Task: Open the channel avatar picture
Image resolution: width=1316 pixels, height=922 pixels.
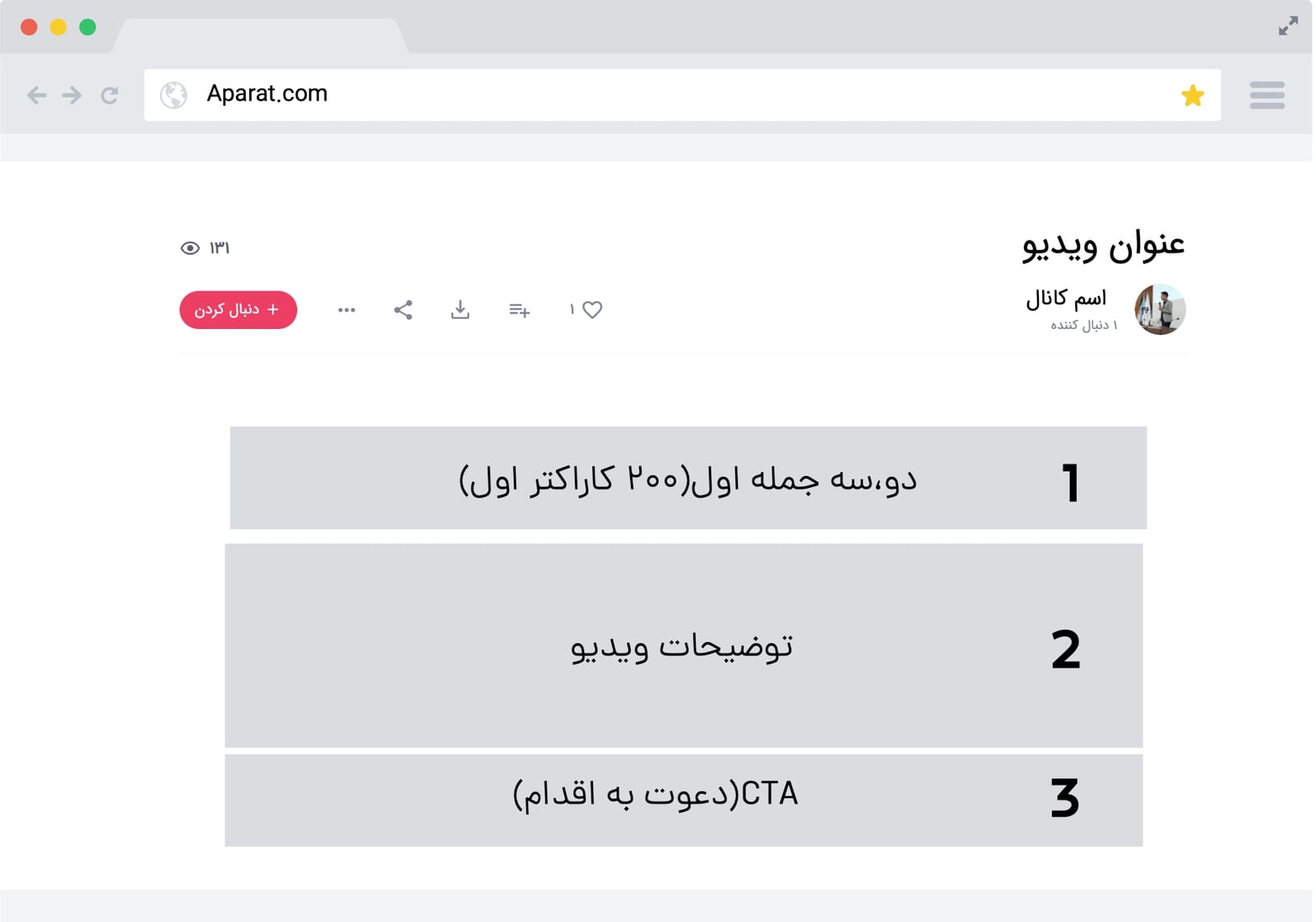Action: [x=1160, y=309]
